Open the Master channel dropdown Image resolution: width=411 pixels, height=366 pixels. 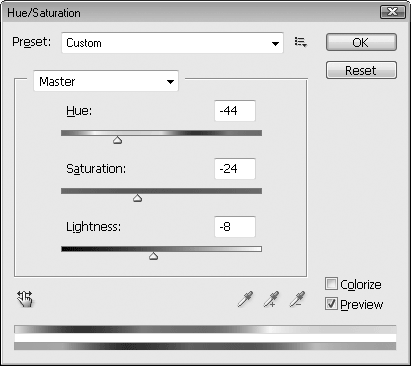point(106,81)
